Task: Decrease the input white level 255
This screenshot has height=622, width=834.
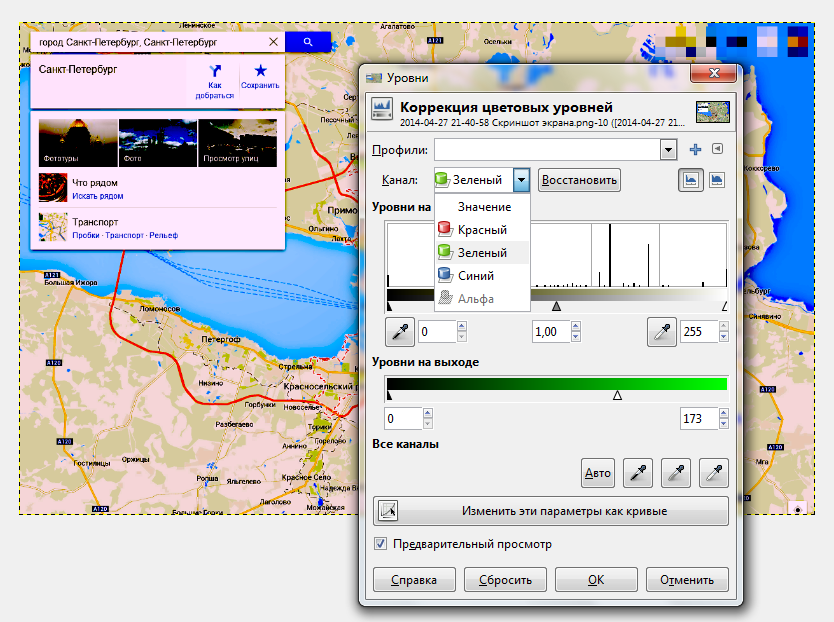Action: [x=723, y=337]
